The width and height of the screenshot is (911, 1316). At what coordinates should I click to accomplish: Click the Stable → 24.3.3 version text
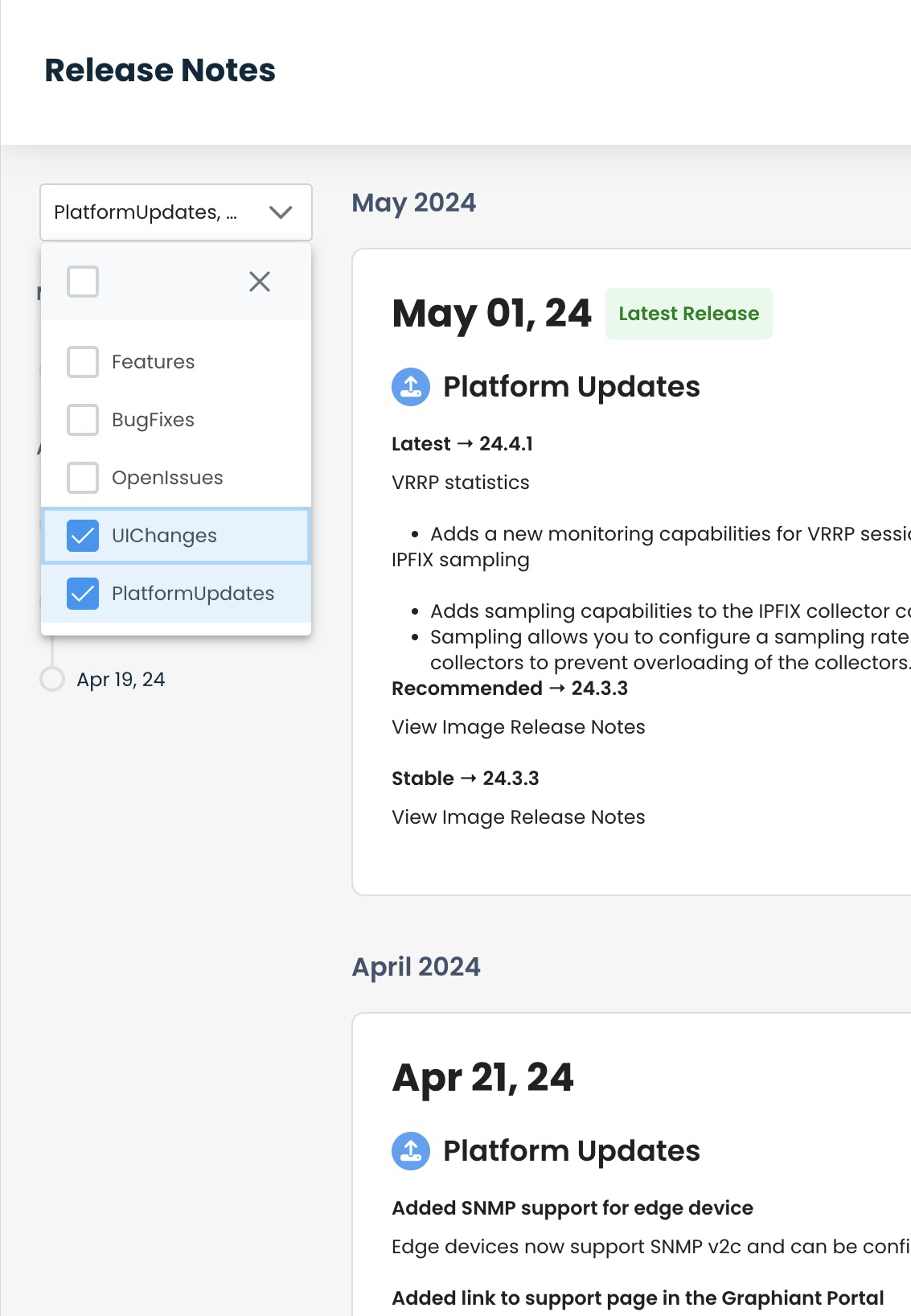coord(466,779)
